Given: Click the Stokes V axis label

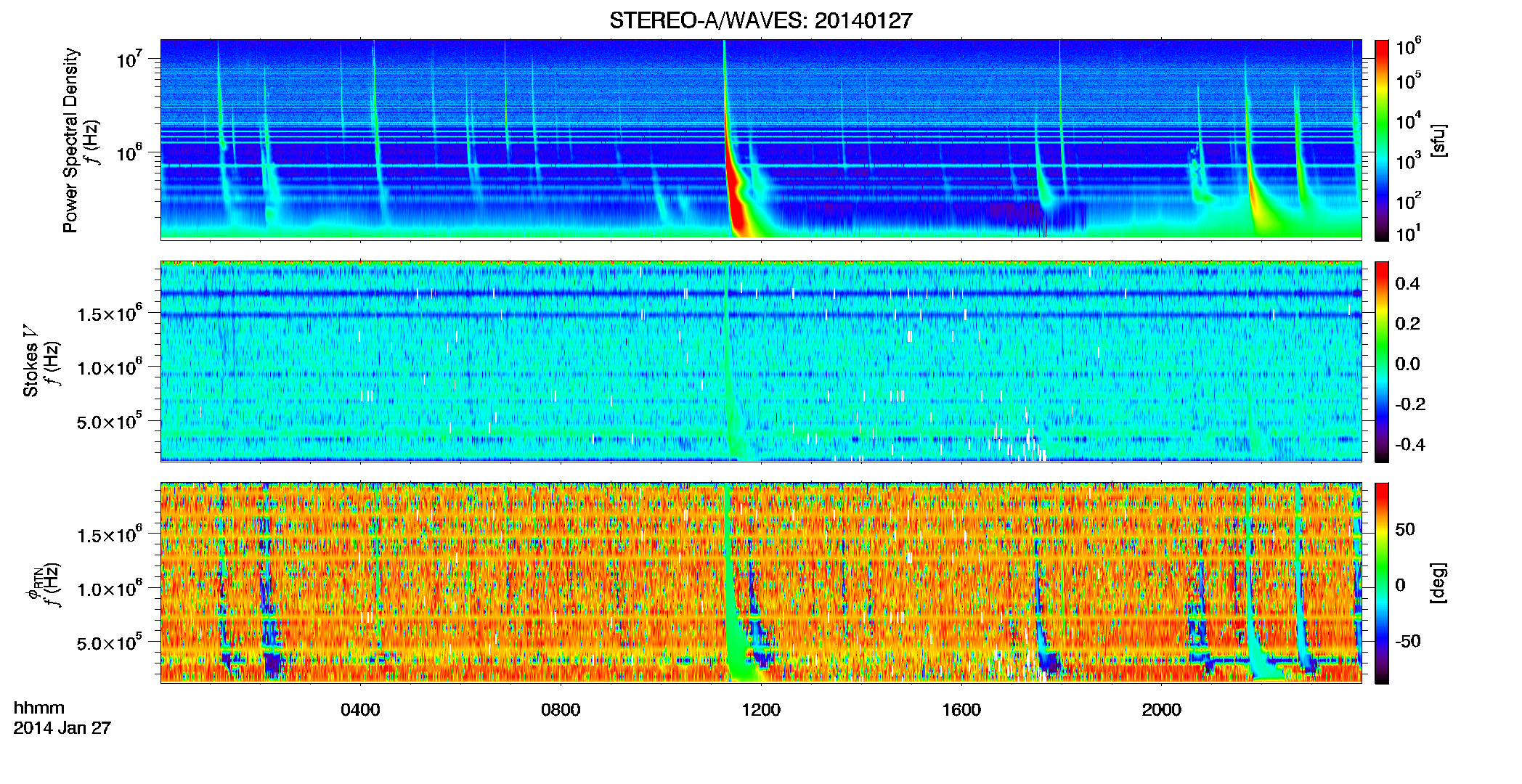Looking at the screenshot, I should tap(30, 361).
